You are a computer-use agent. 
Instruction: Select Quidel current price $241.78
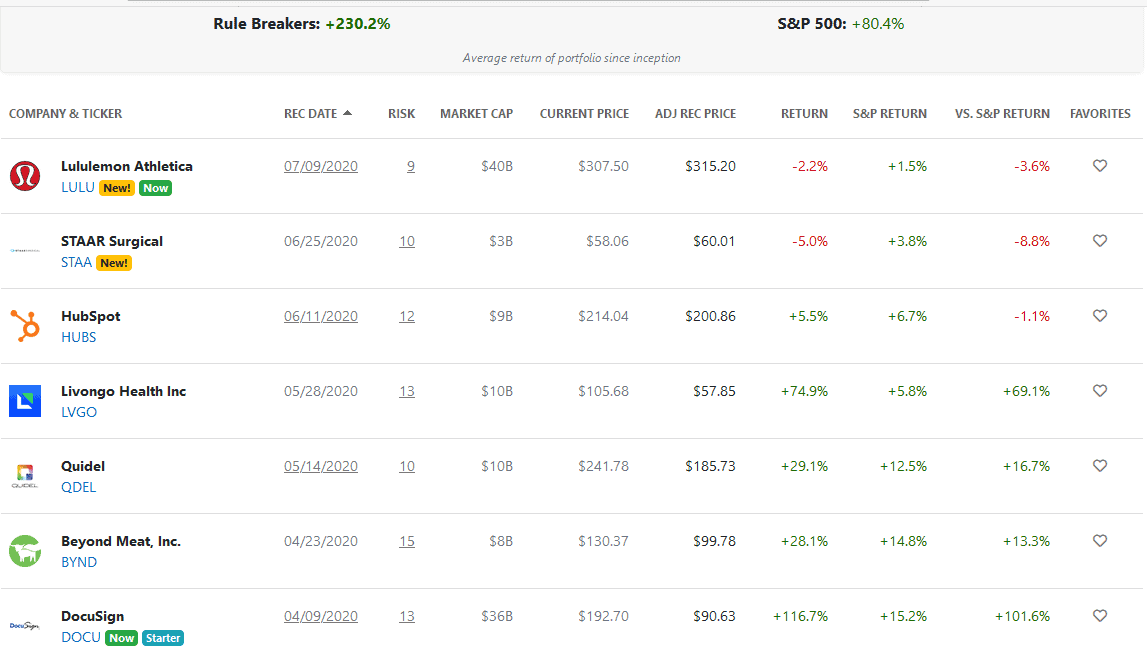pyautogui.click(x=603, y=466)
